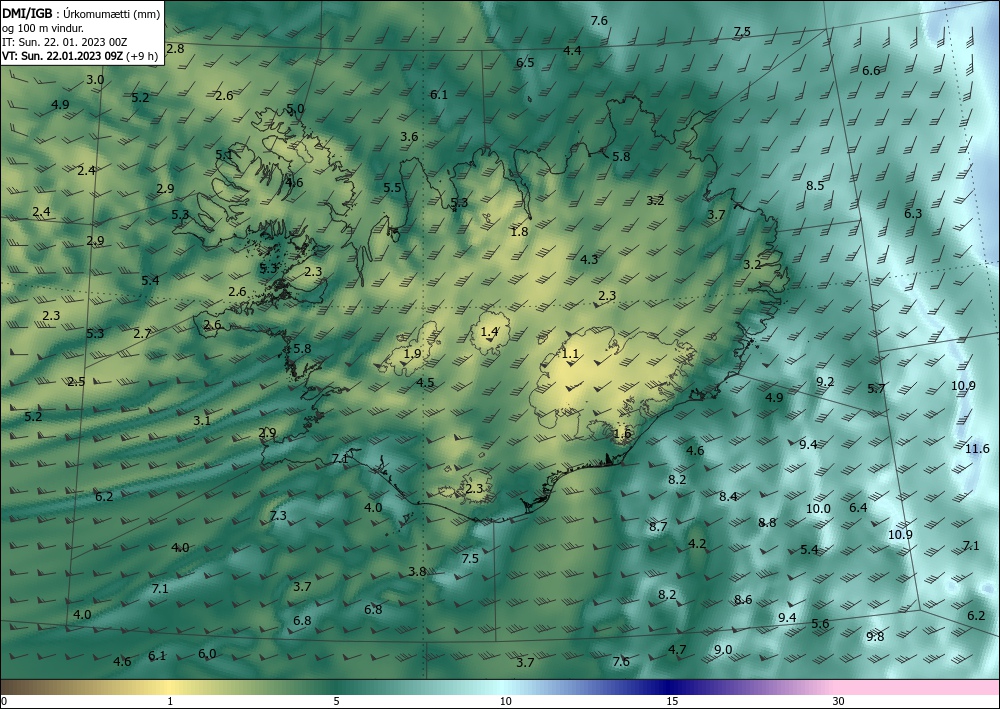Click the '4.2' value on the map
The height and width of the screenshot is (709, 1000).
click(698, 544)
